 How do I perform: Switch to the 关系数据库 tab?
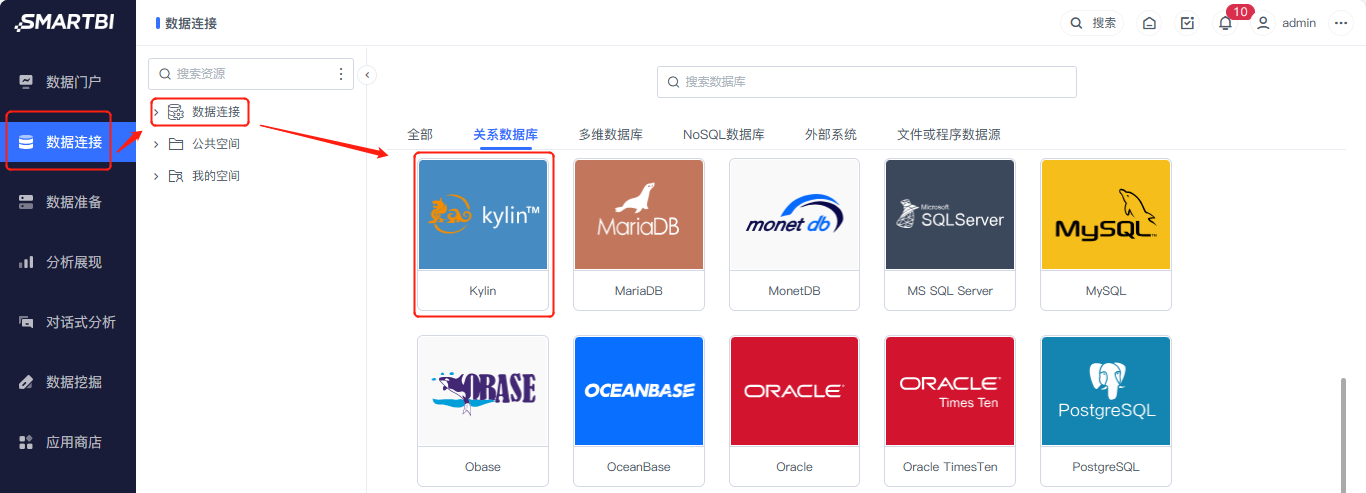(506, 134)
